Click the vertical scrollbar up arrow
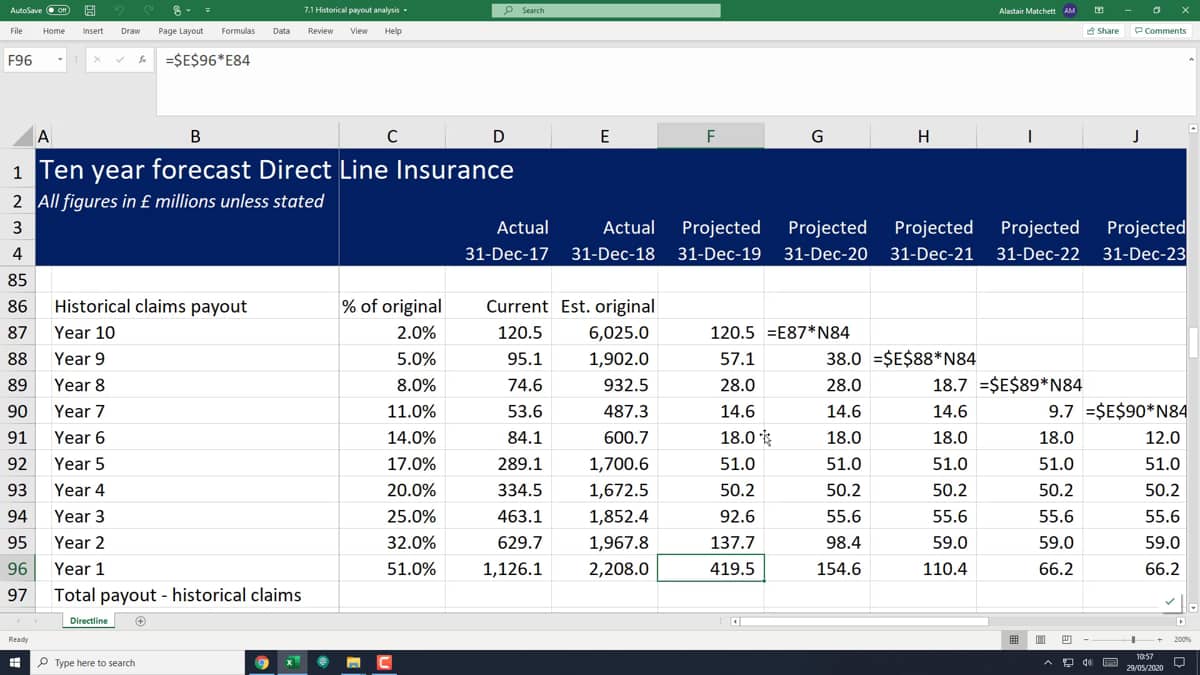 tap(1191, 129)
